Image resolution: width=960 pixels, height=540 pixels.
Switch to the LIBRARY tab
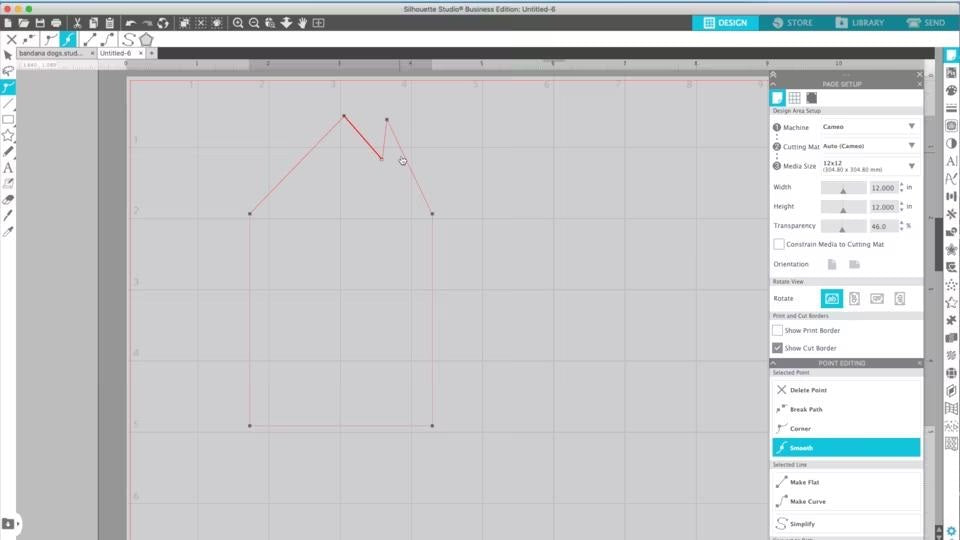pos(860,23)
